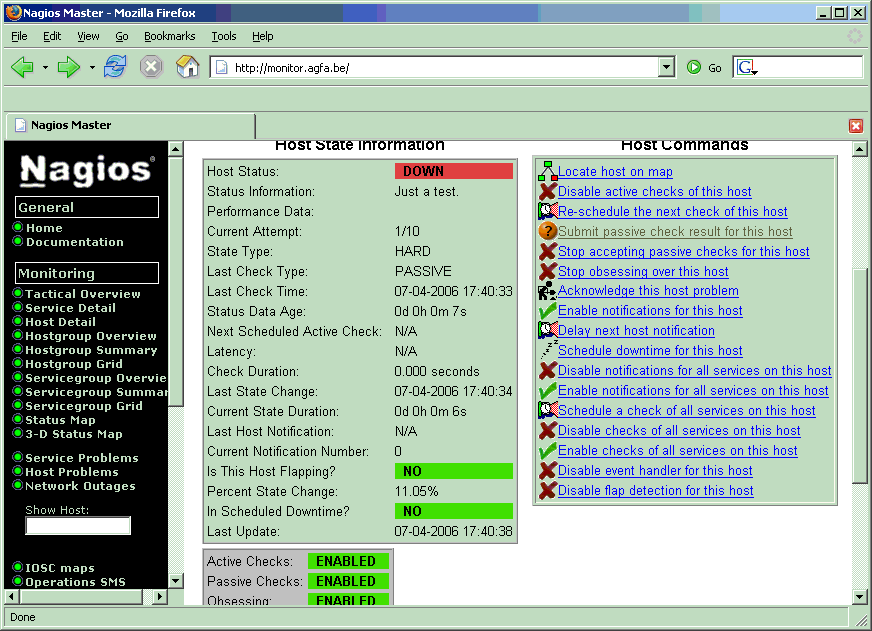Viewport: 872px width, 631px height.
Task: Click sidebar horizontal scrollbar right arrow
Action: click(160, 597)
